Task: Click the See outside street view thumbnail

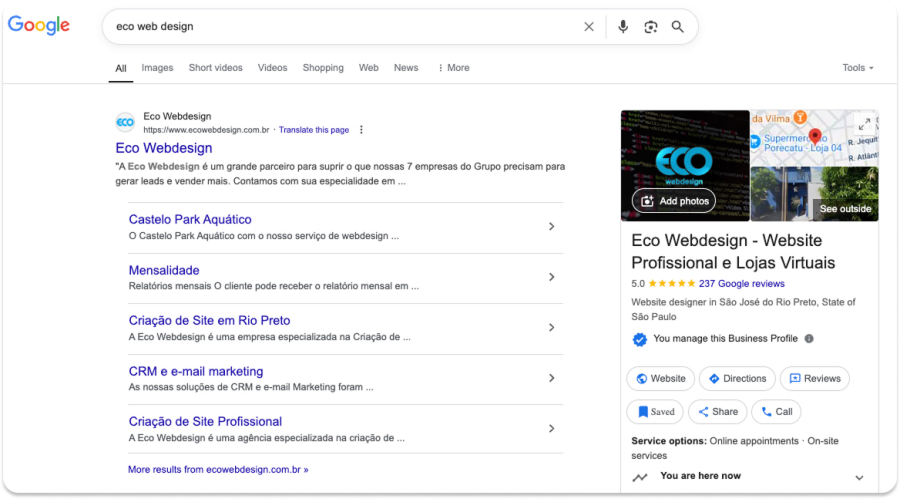Action: point(814,194)
